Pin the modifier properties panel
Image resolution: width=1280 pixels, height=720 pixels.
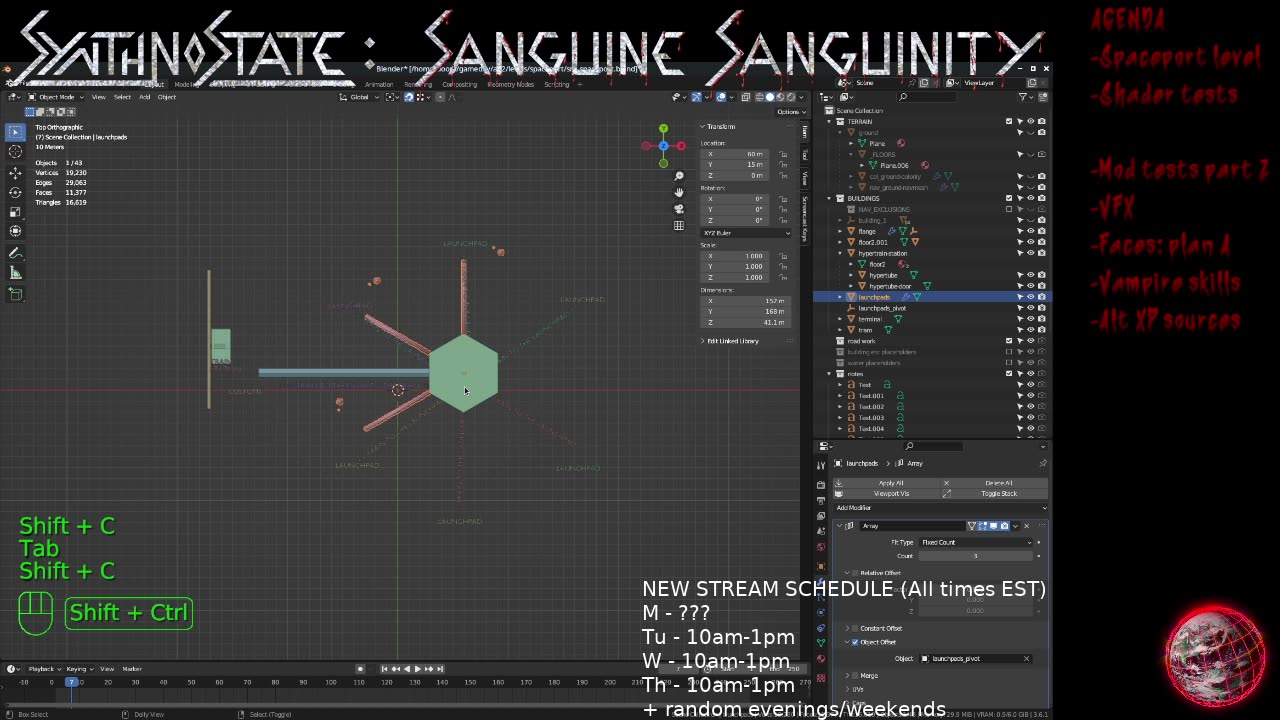[x=1043, y=463]
